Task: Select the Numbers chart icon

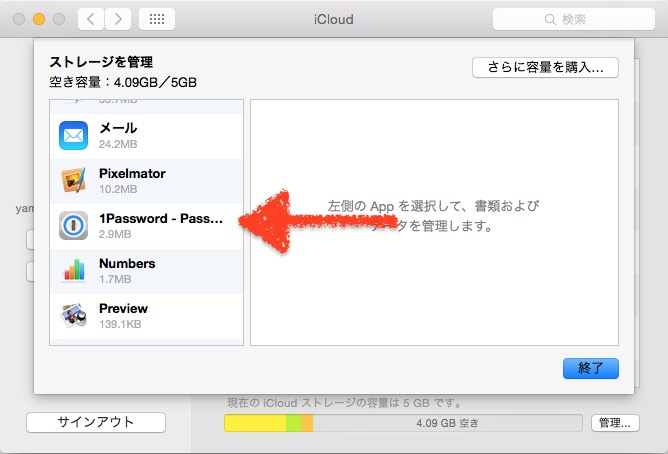Action: [x=74, y=270]
